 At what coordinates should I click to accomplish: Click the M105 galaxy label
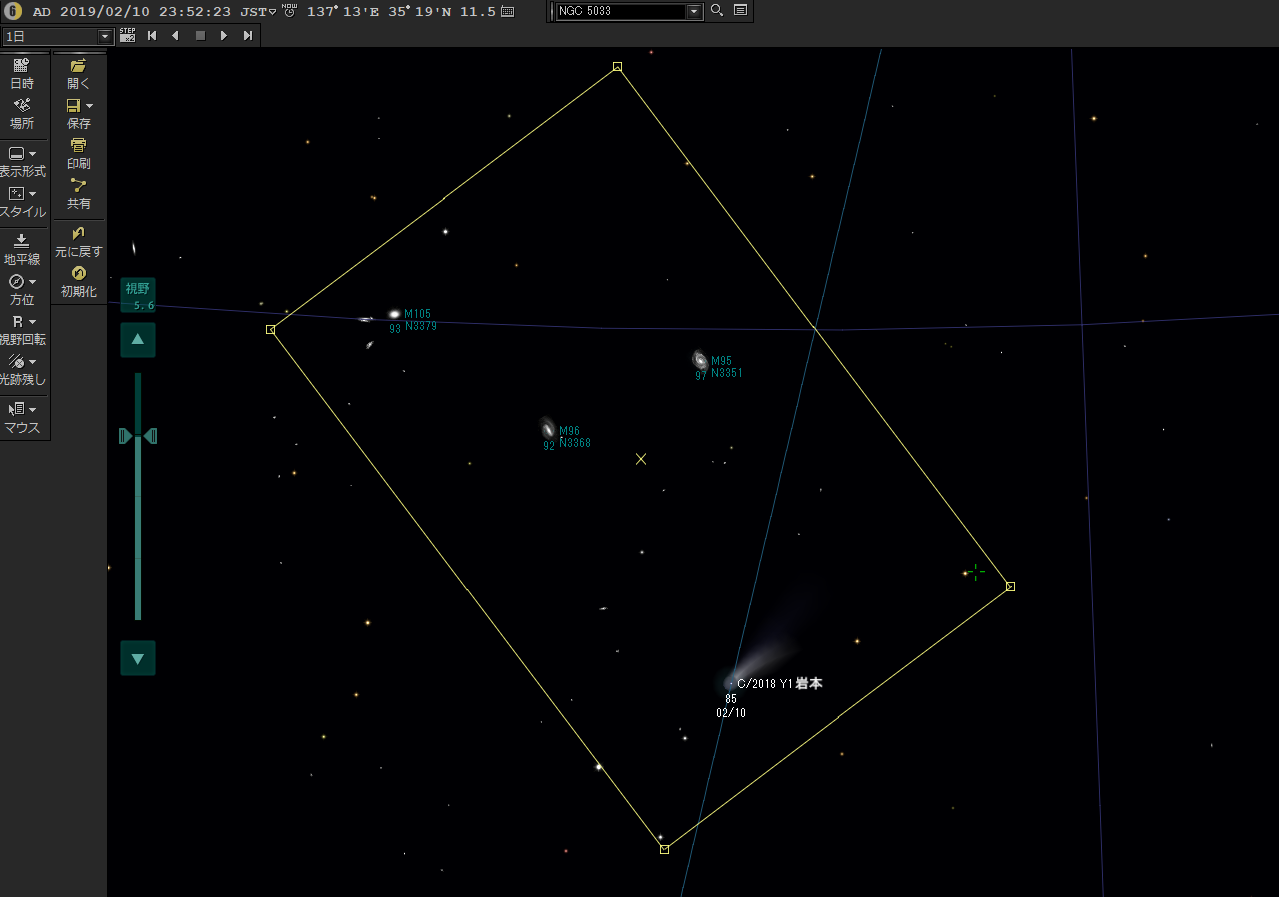tap(417, 314)
